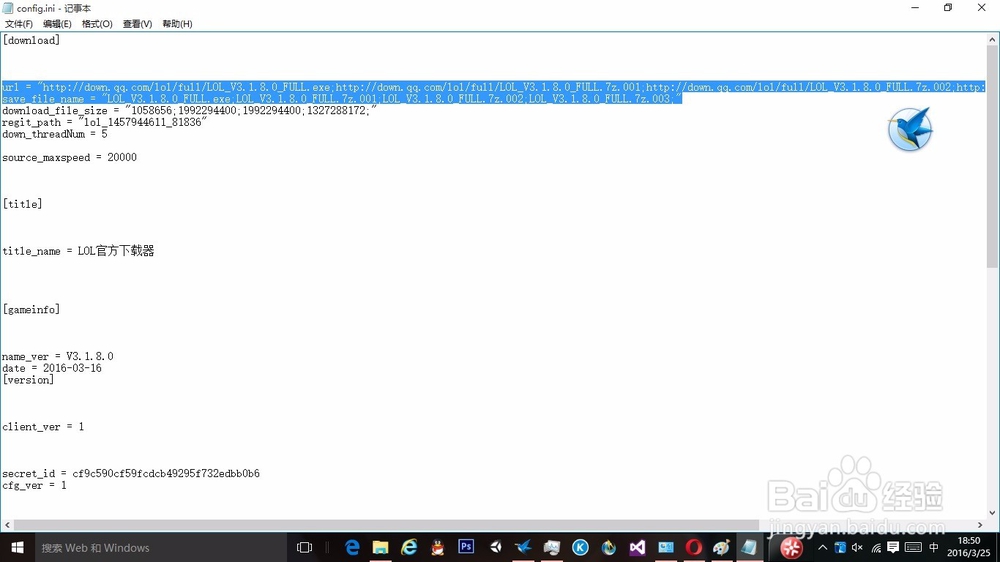Click the title_name = LOL官方下载器 line
Viewport: 1000px width, 562px height.
coord(78,251)
